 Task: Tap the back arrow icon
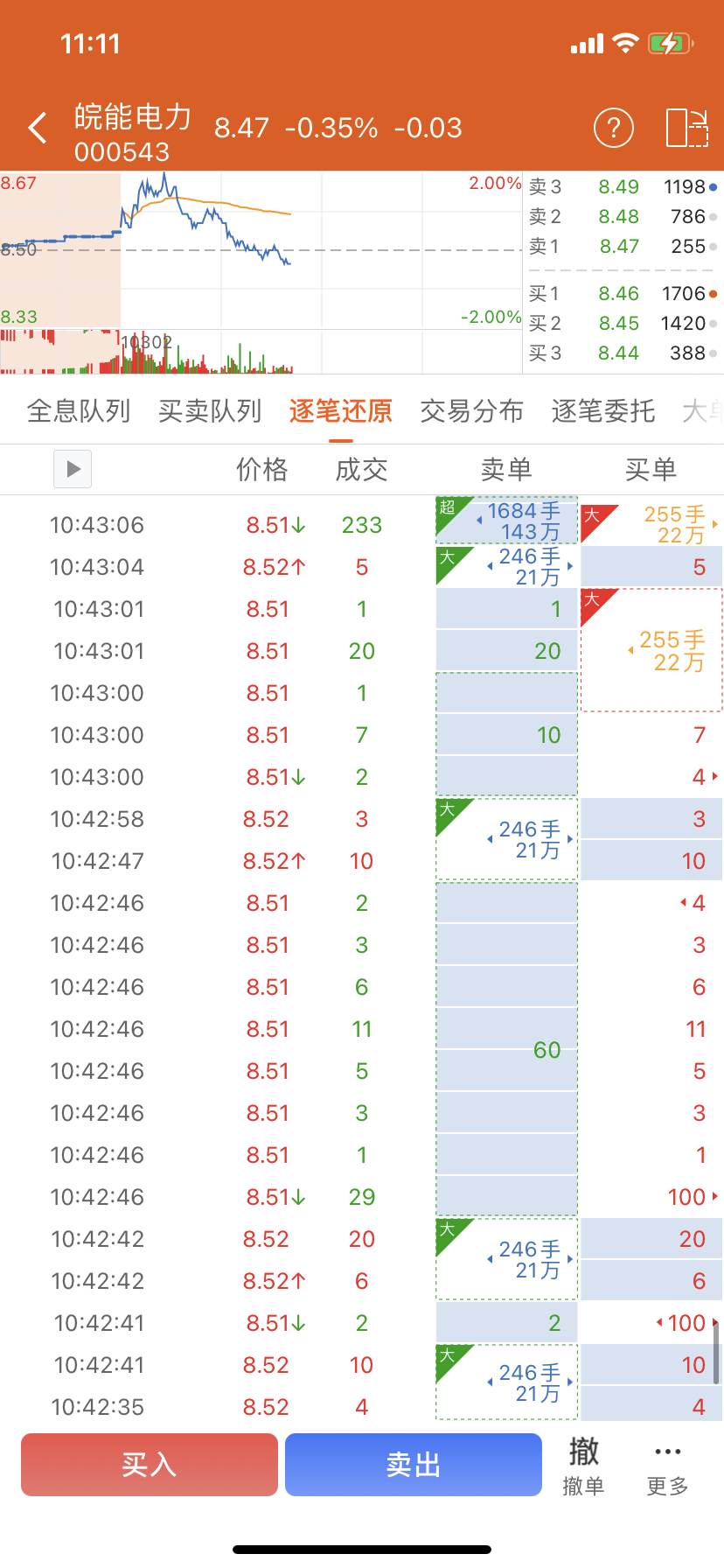[37, 129]
